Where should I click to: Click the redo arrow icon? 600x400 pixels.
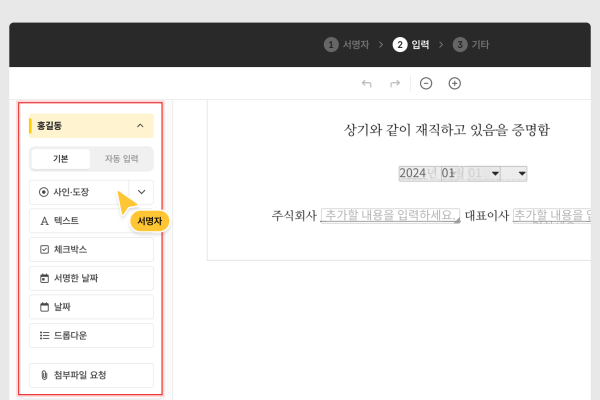[395, 83]
